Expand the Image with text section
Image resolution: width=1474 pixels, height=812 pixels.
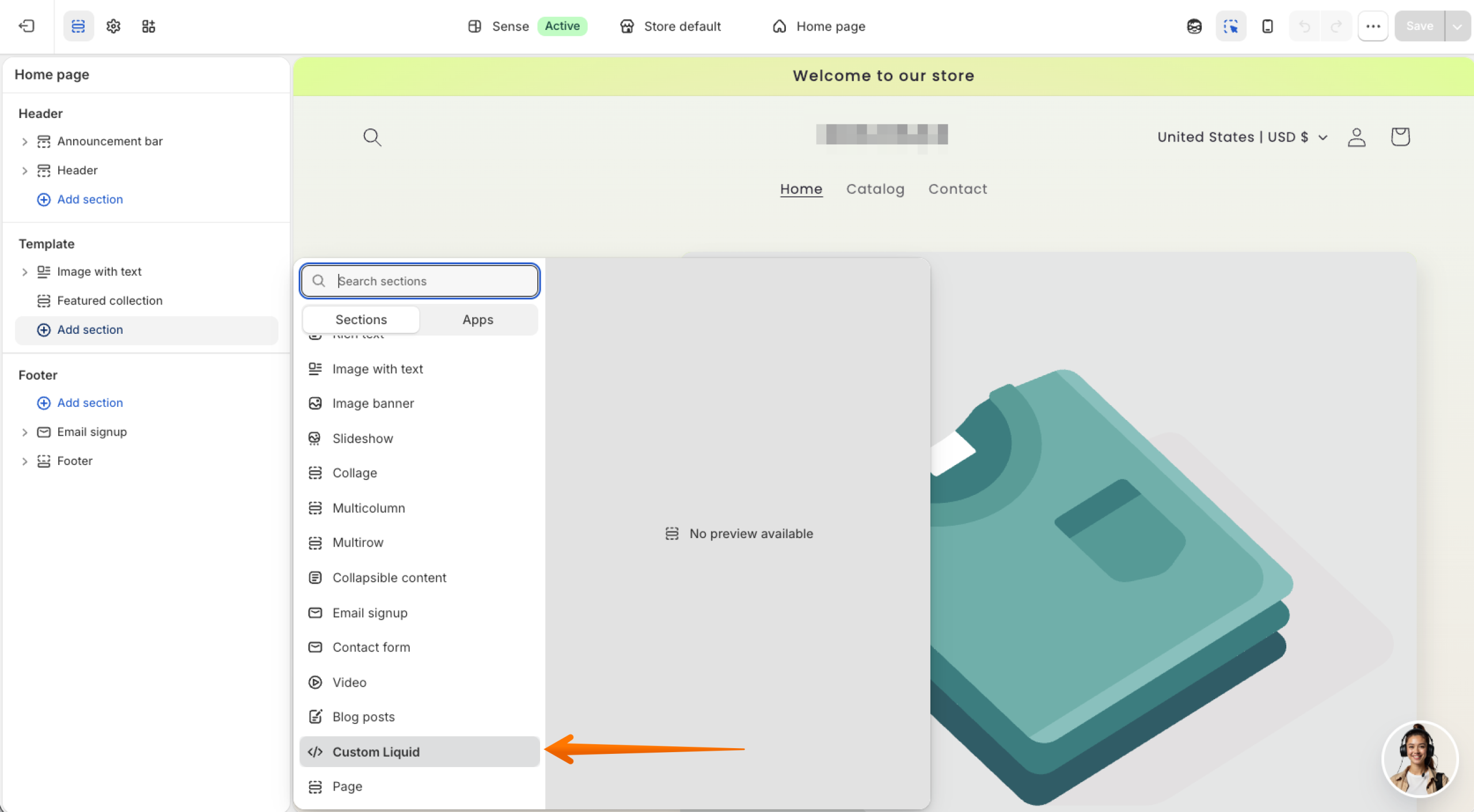click(24, 272)
